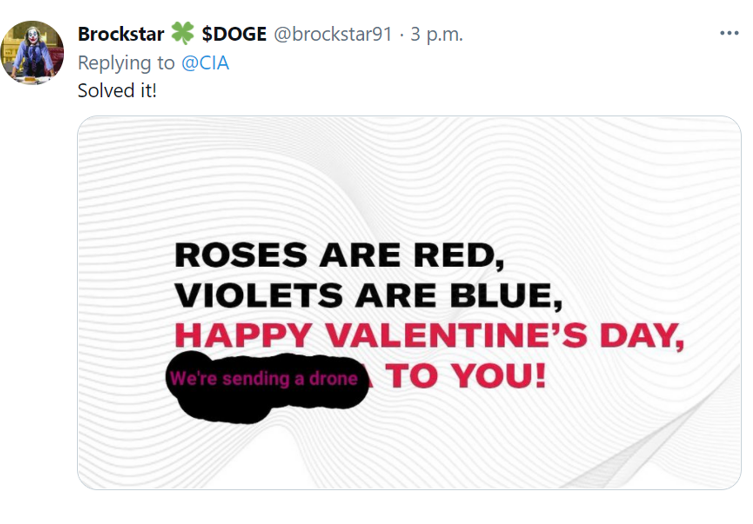Select the $DOGE text in display name
Image resolution: width=753 pixels, height=524 pixels.
[x=234, y=34]
